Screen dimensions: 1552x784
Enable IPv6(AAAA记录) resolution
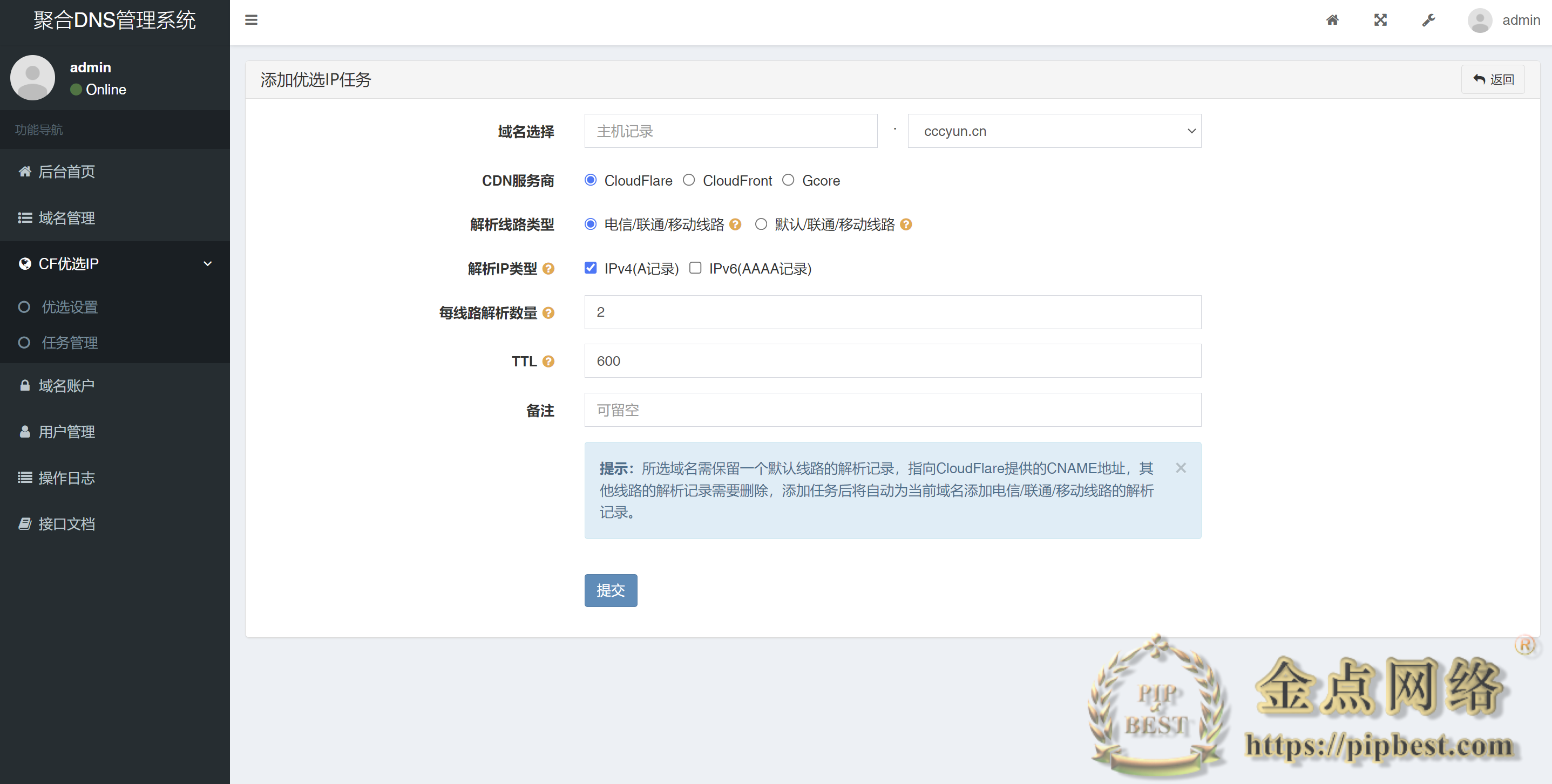pyautogui.click(x=695, y=268)
